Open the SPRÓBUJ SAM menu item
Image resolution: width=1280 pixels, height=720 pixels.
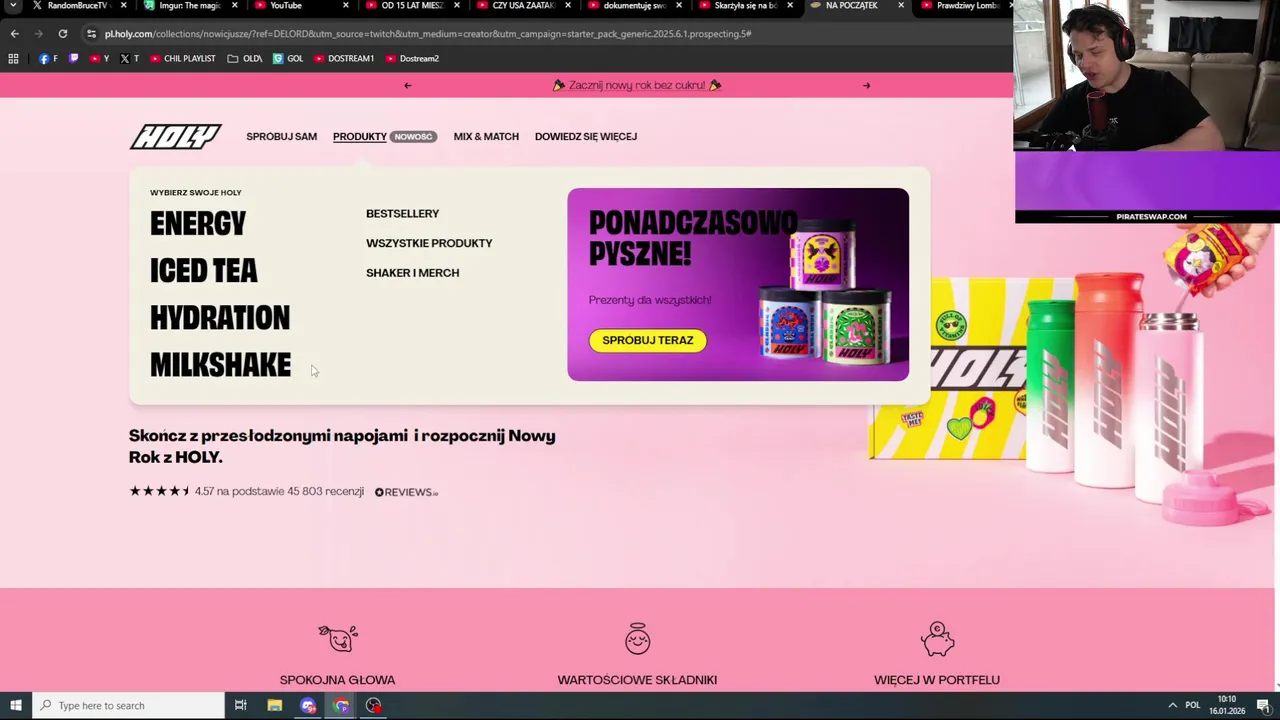(x=281, y=136)
